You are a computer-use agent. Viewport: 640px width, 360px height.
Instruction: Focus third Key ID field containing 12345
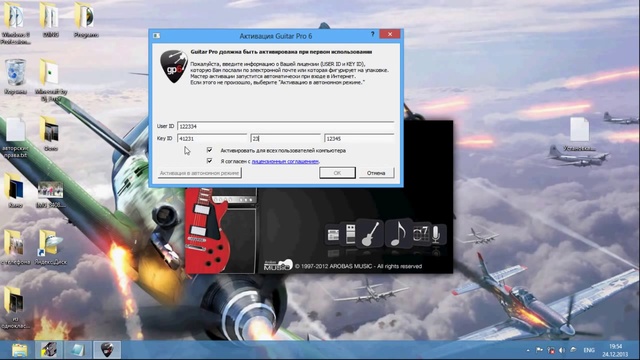point(359,138)
